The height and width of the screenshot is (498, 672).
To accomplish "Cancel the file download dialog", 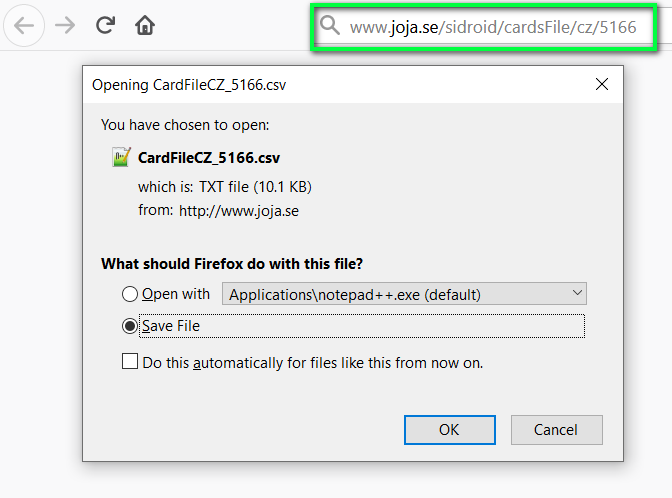I will (x=556, y=430).
